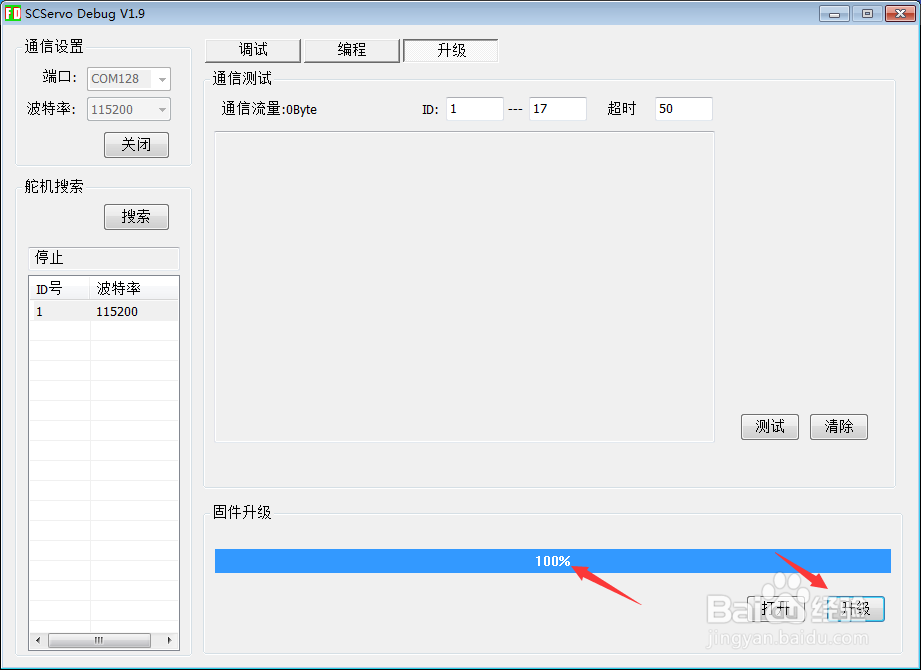This screenshot has width=921, height=670.
Task: Click the 115200 cell in servo list
Action: [x=117, y=311]
